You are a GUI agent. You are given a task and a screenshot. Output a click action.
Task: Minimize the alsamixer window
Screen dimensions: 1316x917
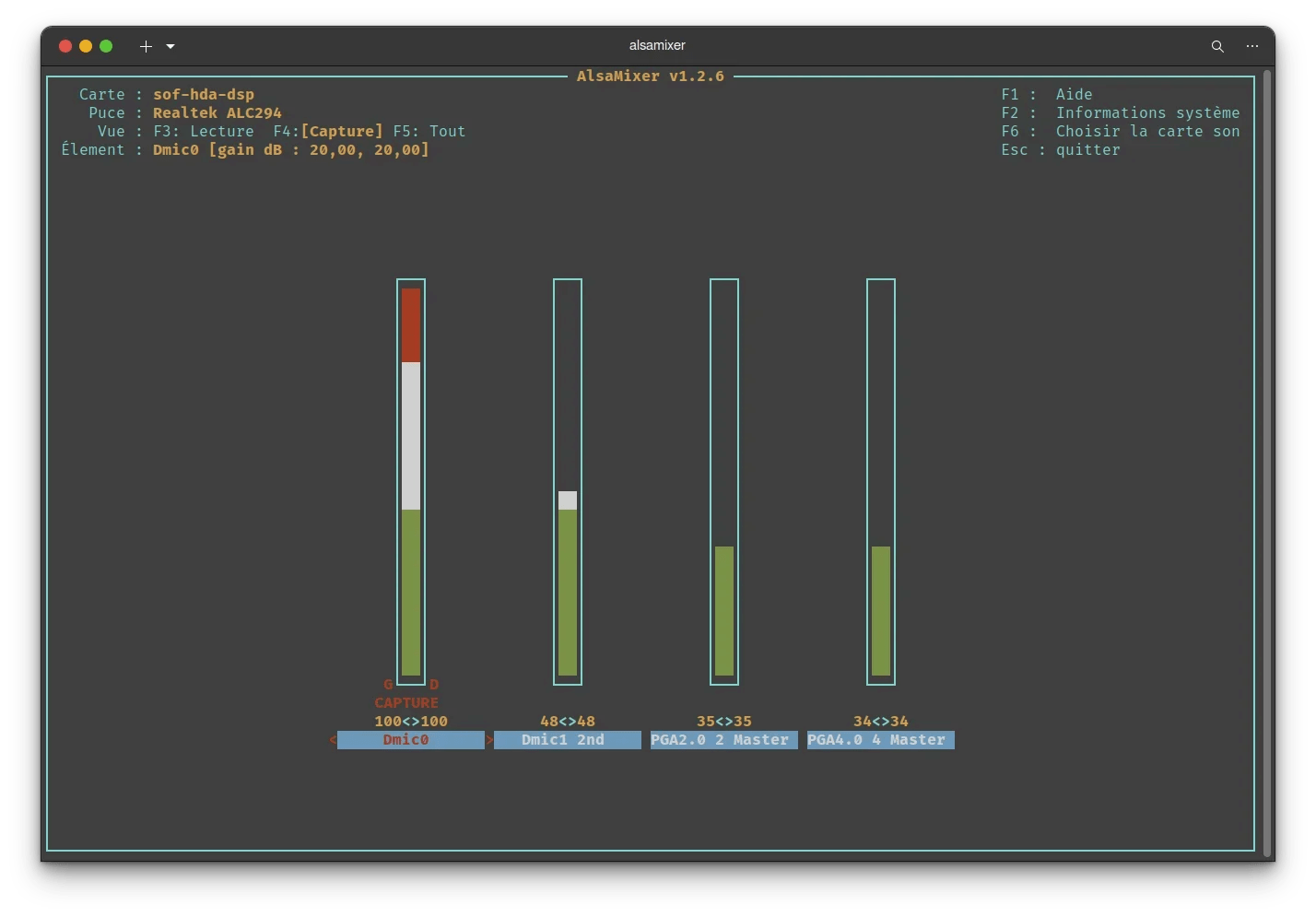pos(86,46)
